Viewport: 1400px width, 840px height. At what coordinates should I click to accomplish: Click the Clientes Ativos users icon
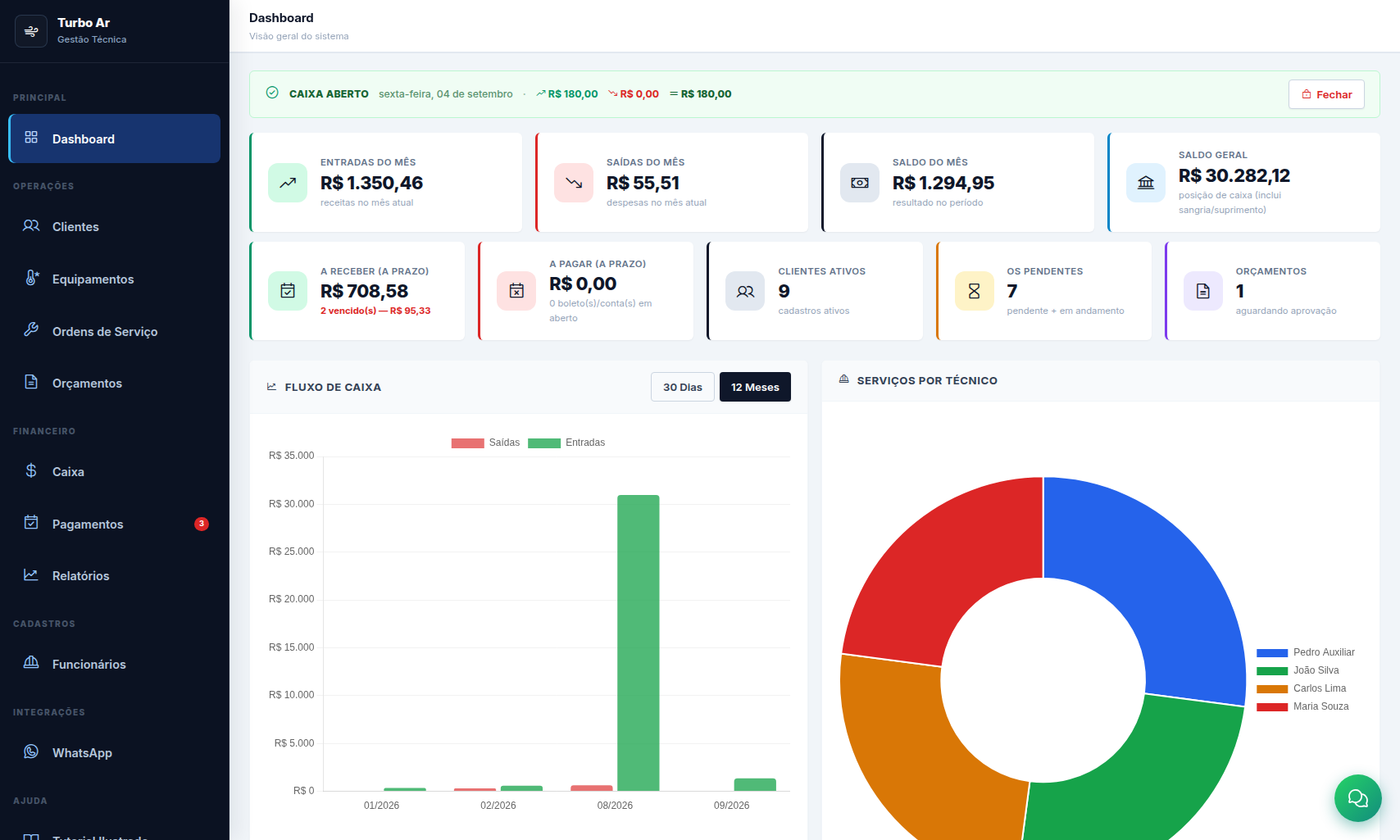click(x=745, y=291)
